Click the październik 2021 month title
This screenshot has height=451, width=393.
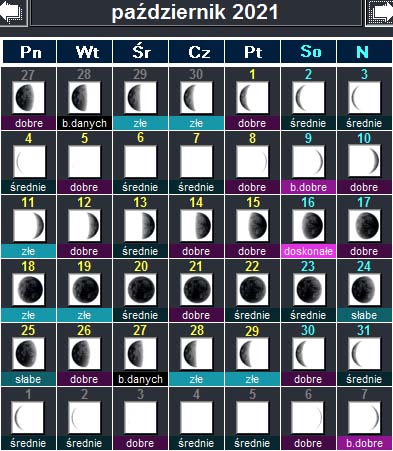195,12
